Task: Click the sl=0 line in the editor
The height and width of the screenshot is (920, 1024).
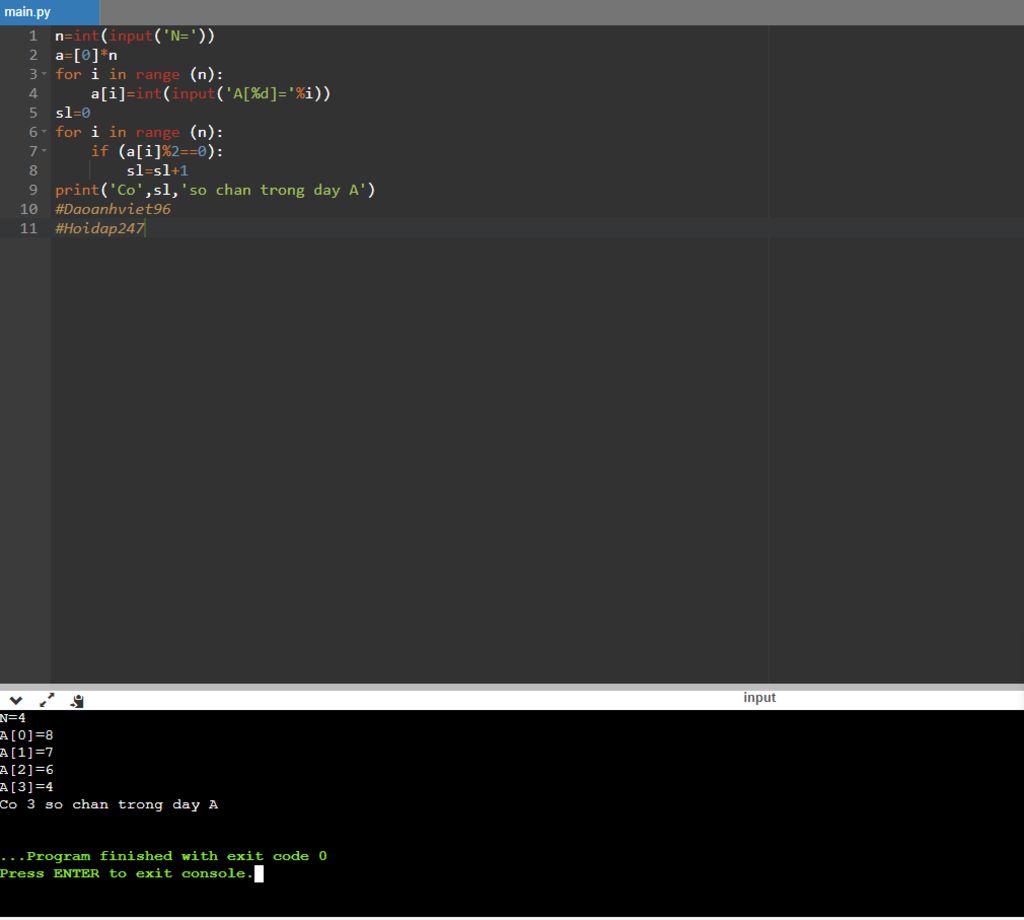Action: click(x=73, y=113)
